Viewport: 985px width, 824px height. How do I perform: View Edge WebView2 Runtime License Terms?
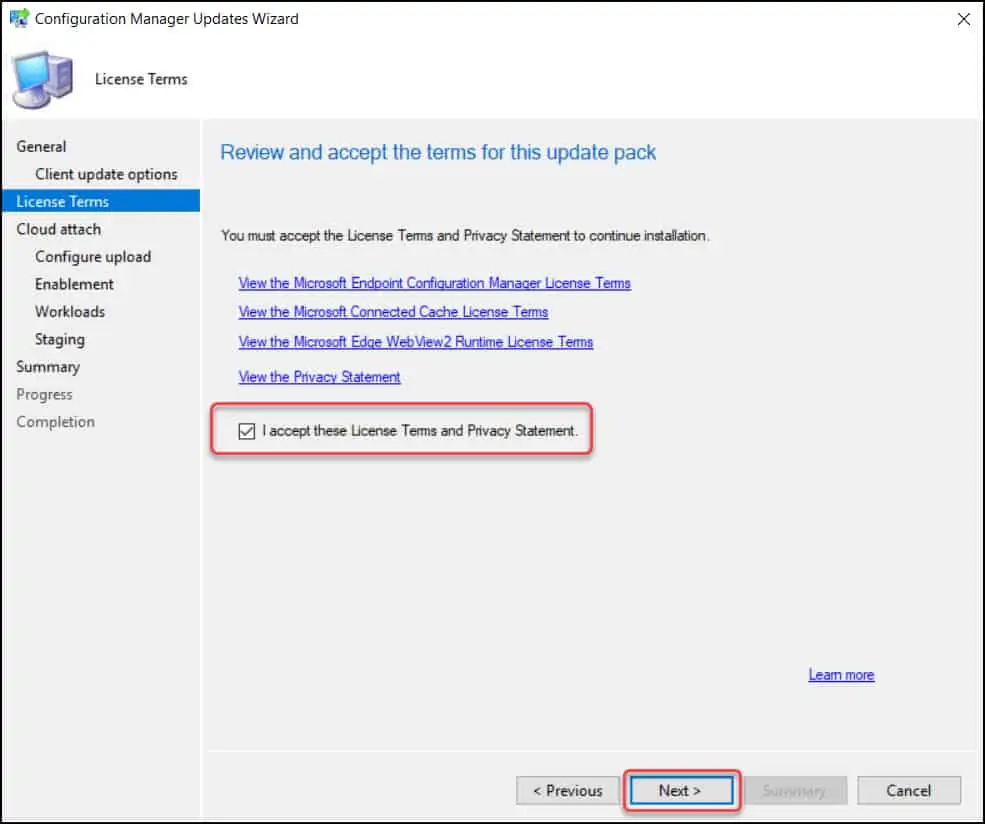[x=416, y=342]
